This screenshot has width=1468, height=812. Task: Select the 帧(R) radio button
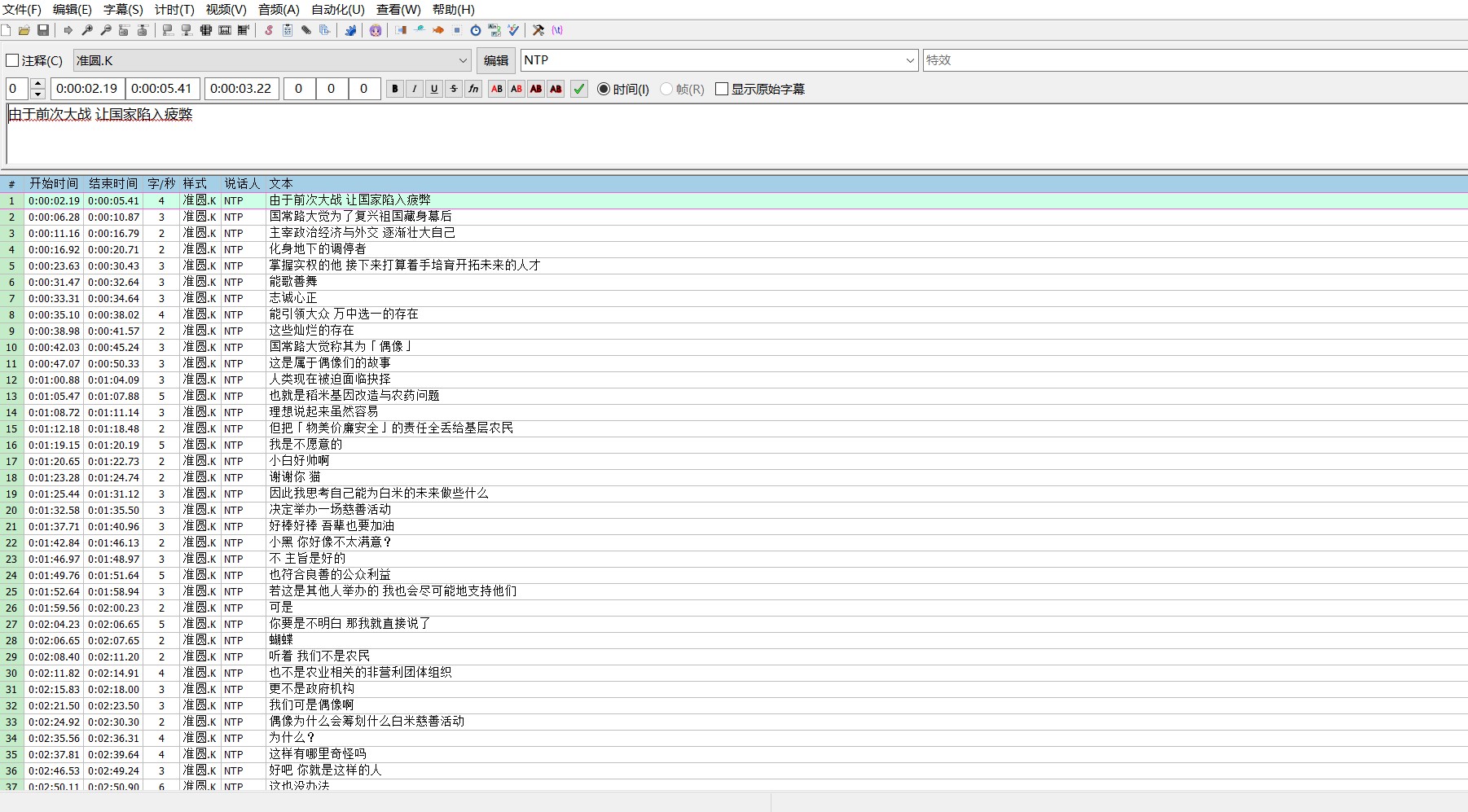[683, 89]
